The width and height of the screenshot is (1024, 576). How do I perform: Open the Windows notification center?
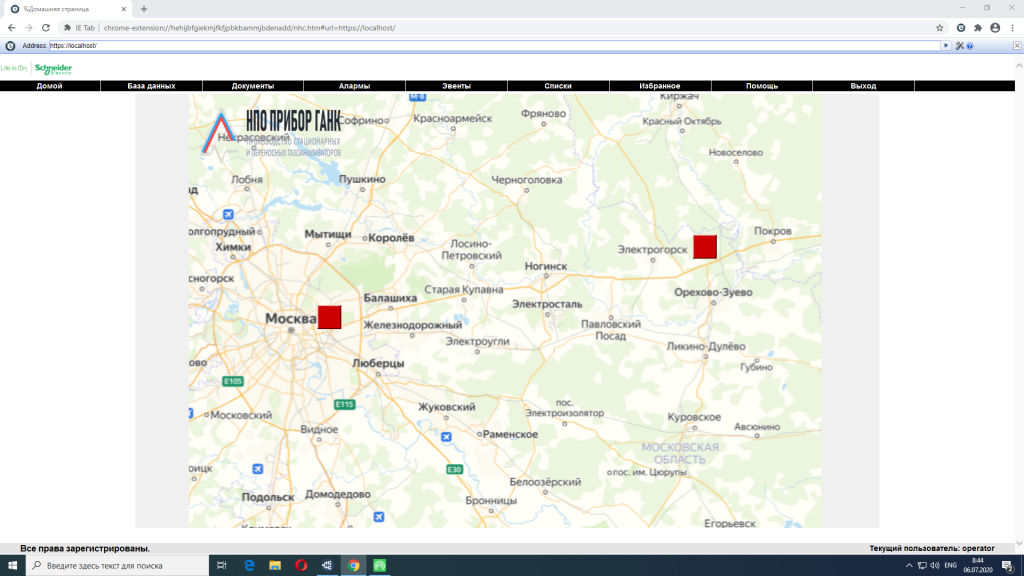tap(1007, 566)
